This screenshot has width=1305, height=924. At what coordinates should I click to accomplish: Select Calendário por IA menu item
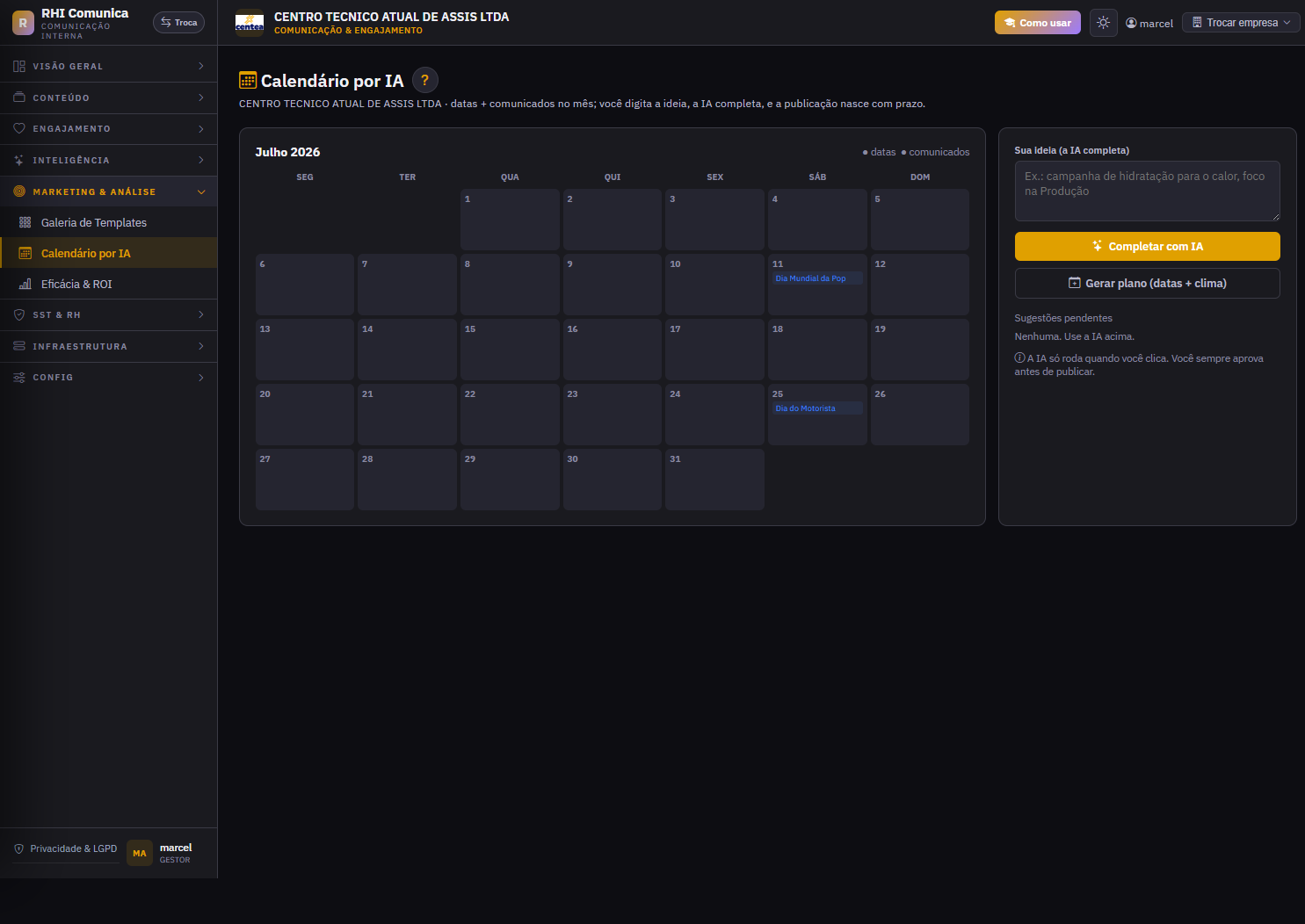point(108,253)
